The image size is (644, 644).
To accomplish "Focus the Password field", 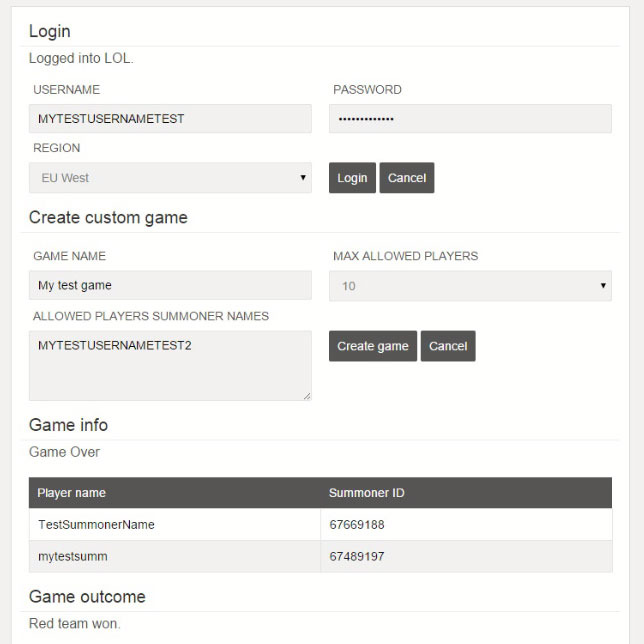I will [x=470, y=119].
